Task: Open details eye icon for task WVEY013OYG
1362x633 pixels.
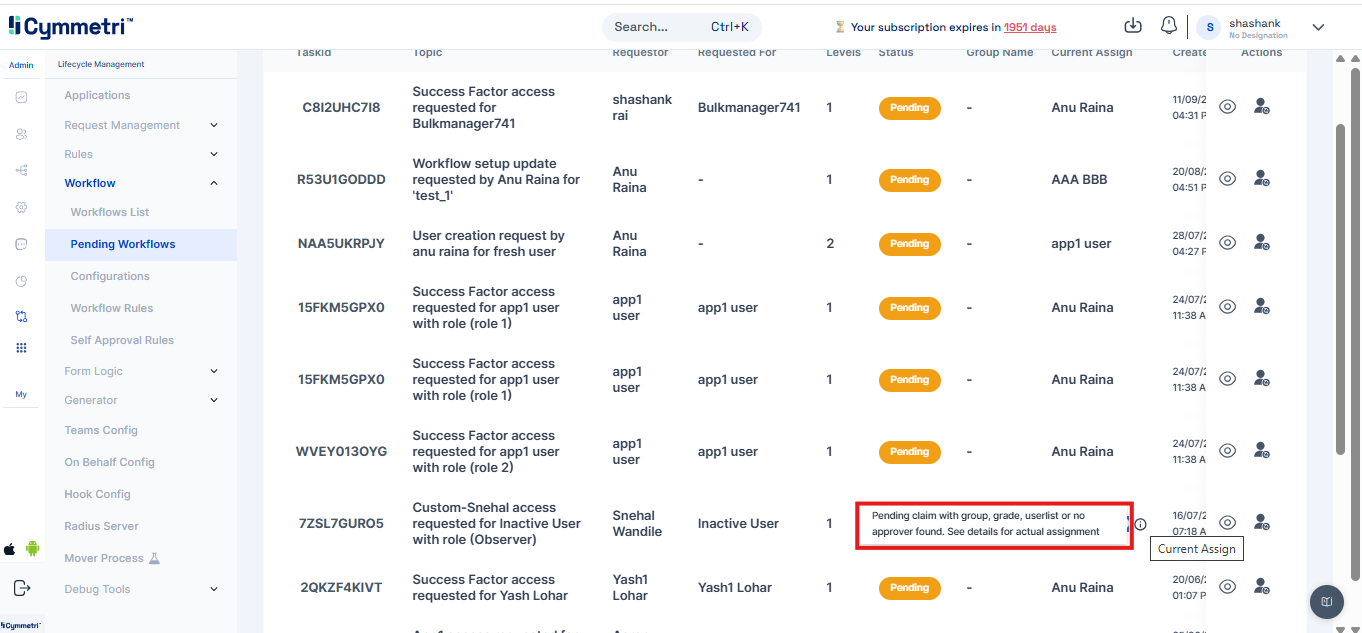Action: point(1228,450)
